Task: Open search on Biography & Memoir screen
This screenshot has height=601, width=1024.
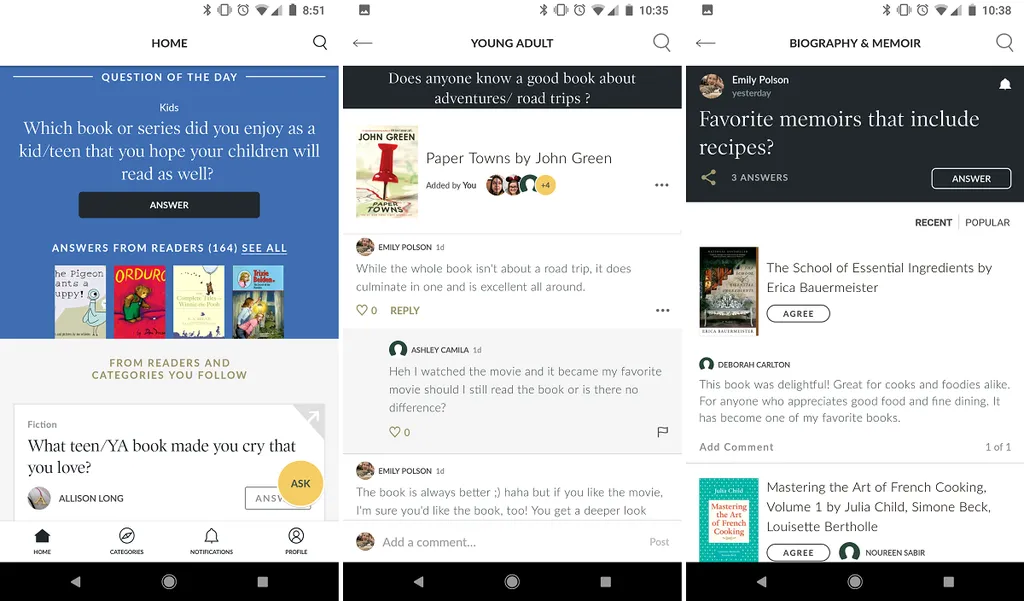Action: click(x=1004, y=43)
